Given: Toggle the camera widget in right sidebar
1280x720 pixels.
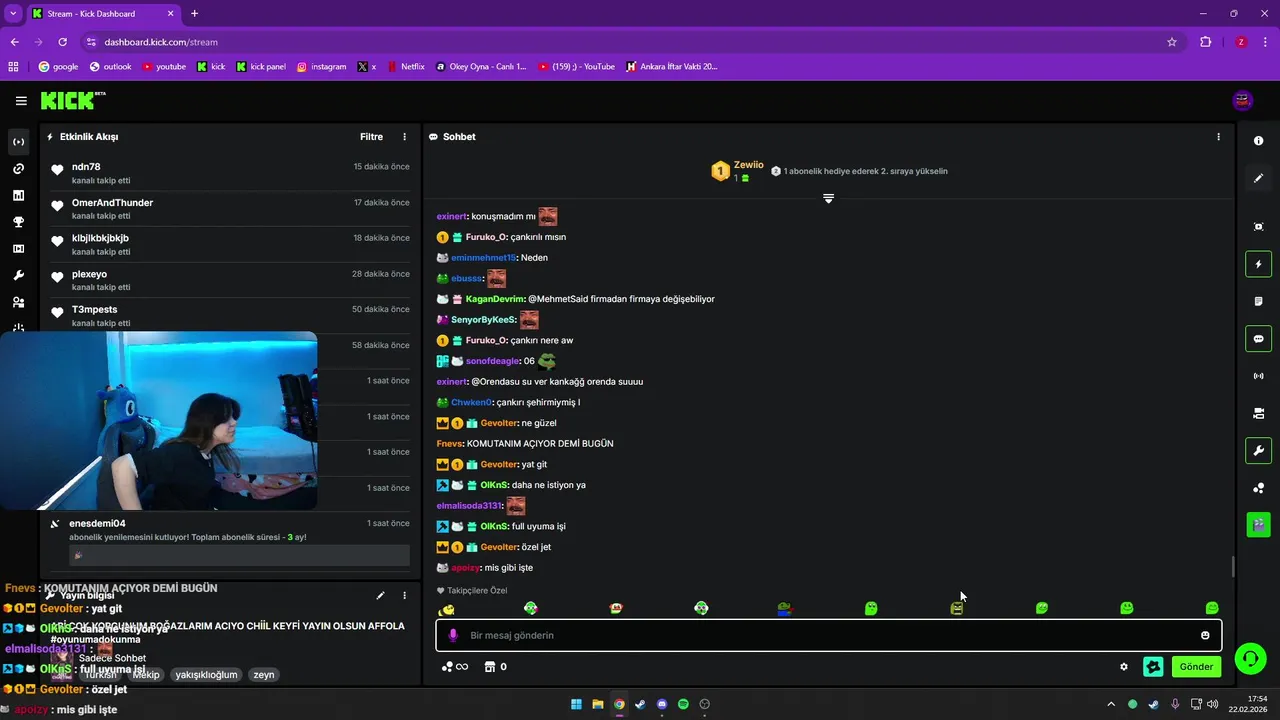Looking at the screenshot, I should (1258, 413).
